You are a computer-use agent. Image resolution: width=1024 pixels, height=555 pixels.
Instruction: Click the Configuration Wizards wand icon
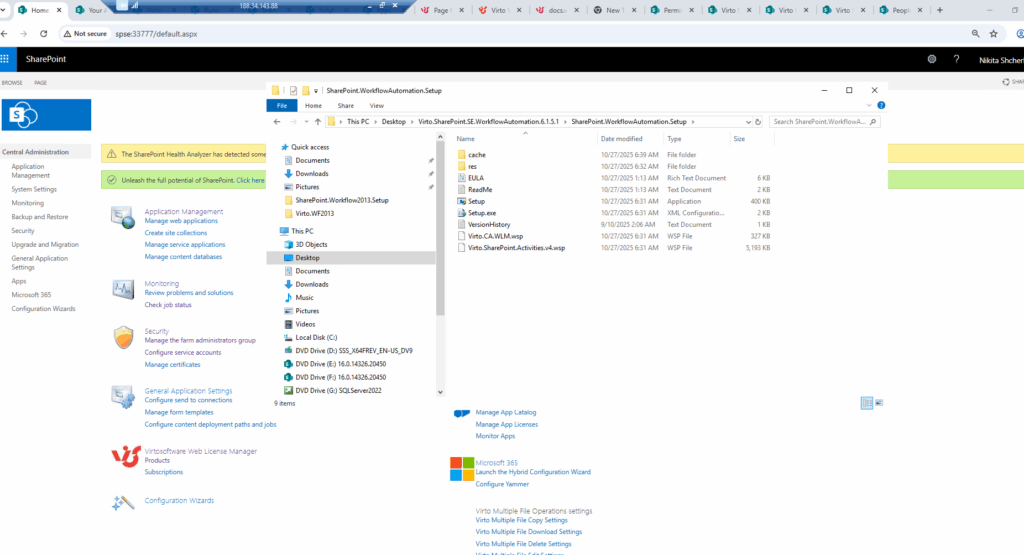click(123, 502)
